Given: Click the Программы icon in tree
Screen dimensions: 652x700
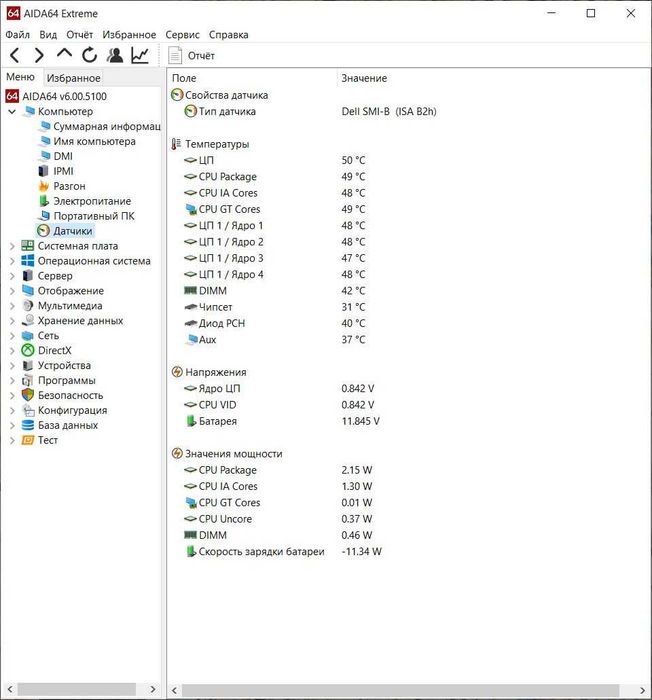Looking at the screenshot, I should [28, 380].
